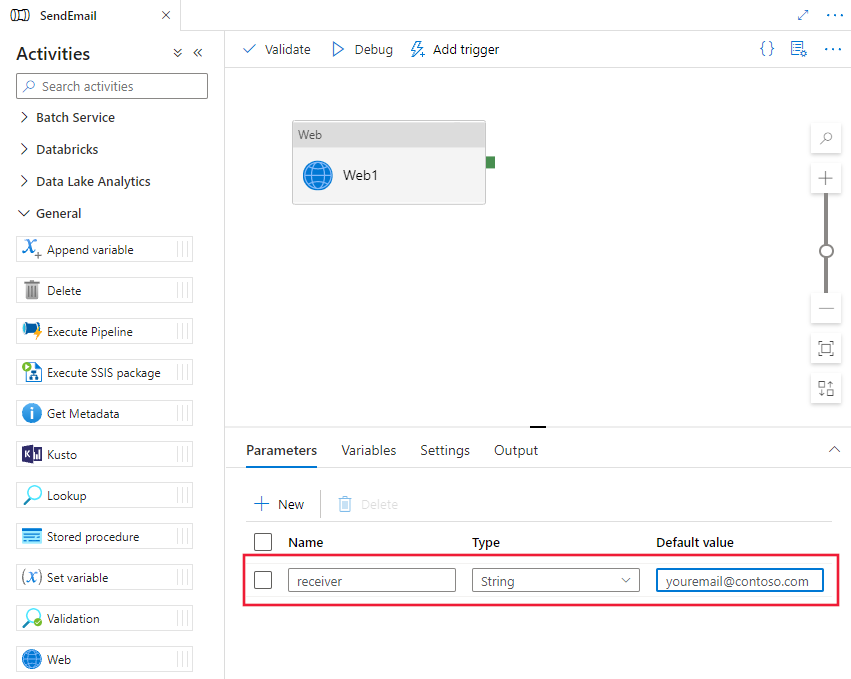Click the Debug button
The width and height of the screenshot is (851, 679).
pyautogui.click(x=361, y=48)
